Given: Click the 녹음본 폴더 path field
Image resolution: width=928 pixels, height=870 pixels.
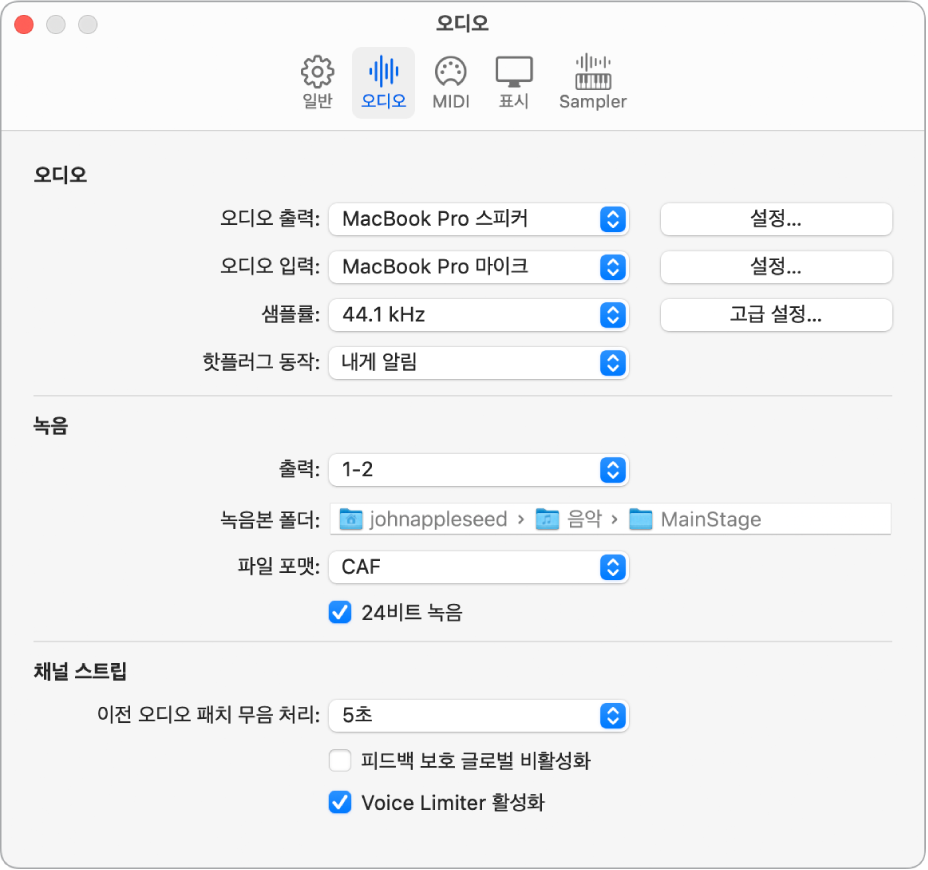Looking at the screenshot, I should [610, 519].
